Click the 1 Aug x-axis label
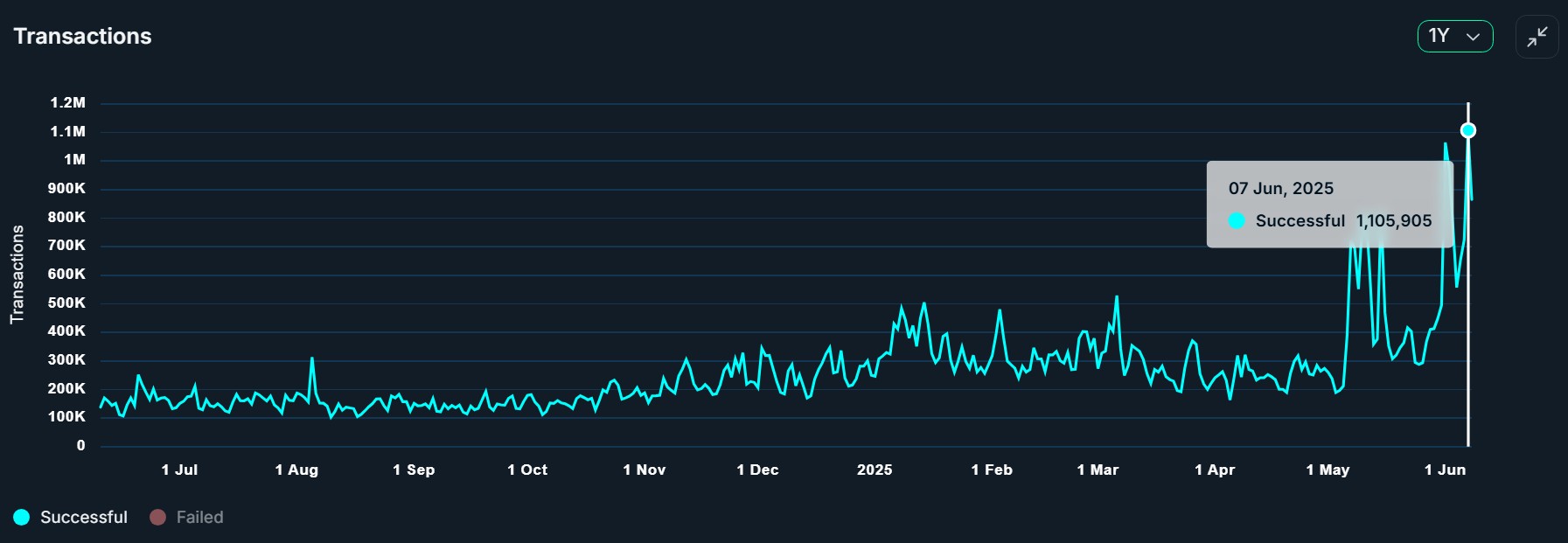 [296, 470]
